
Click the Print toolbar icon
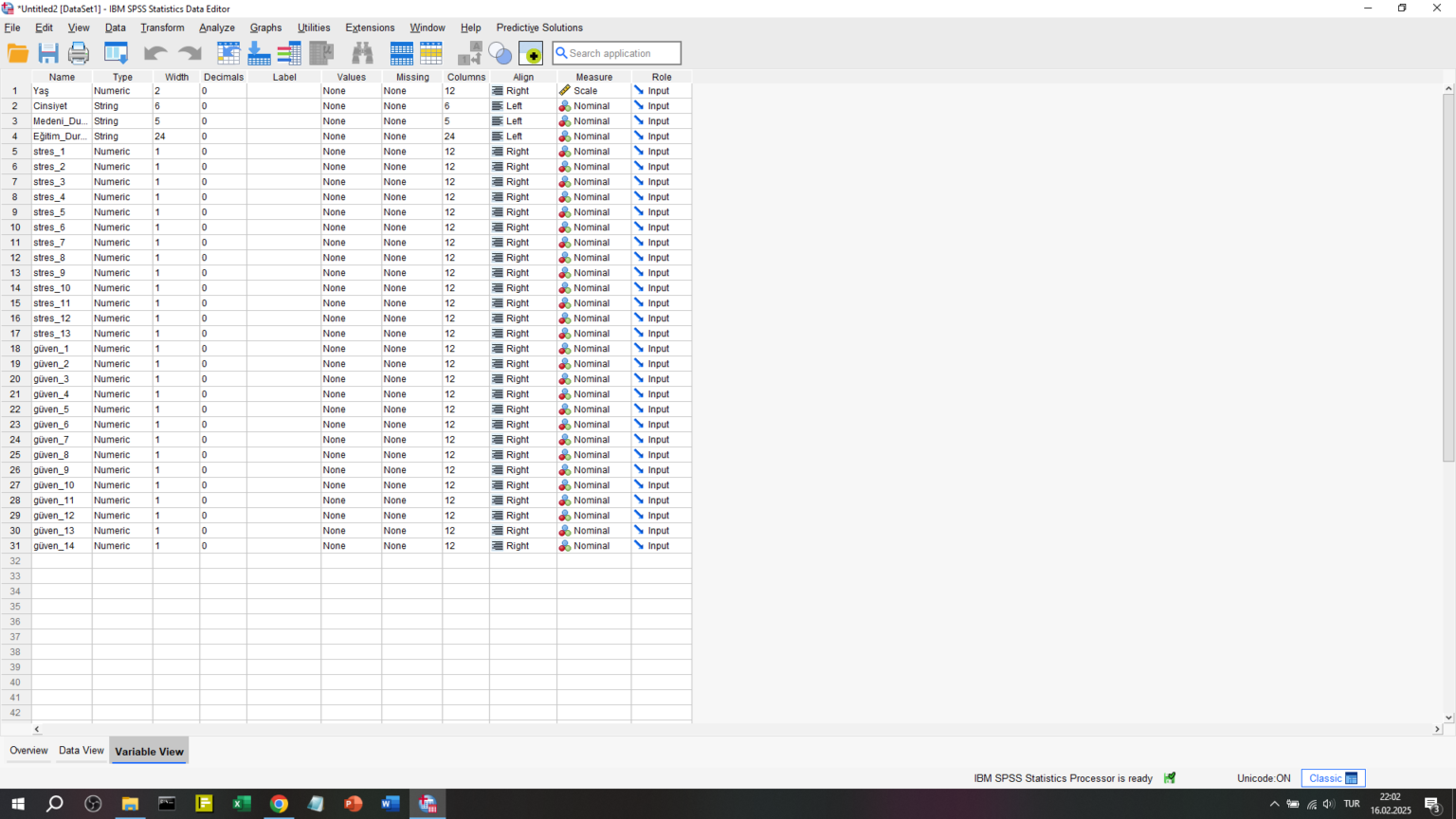click(78, 53)
